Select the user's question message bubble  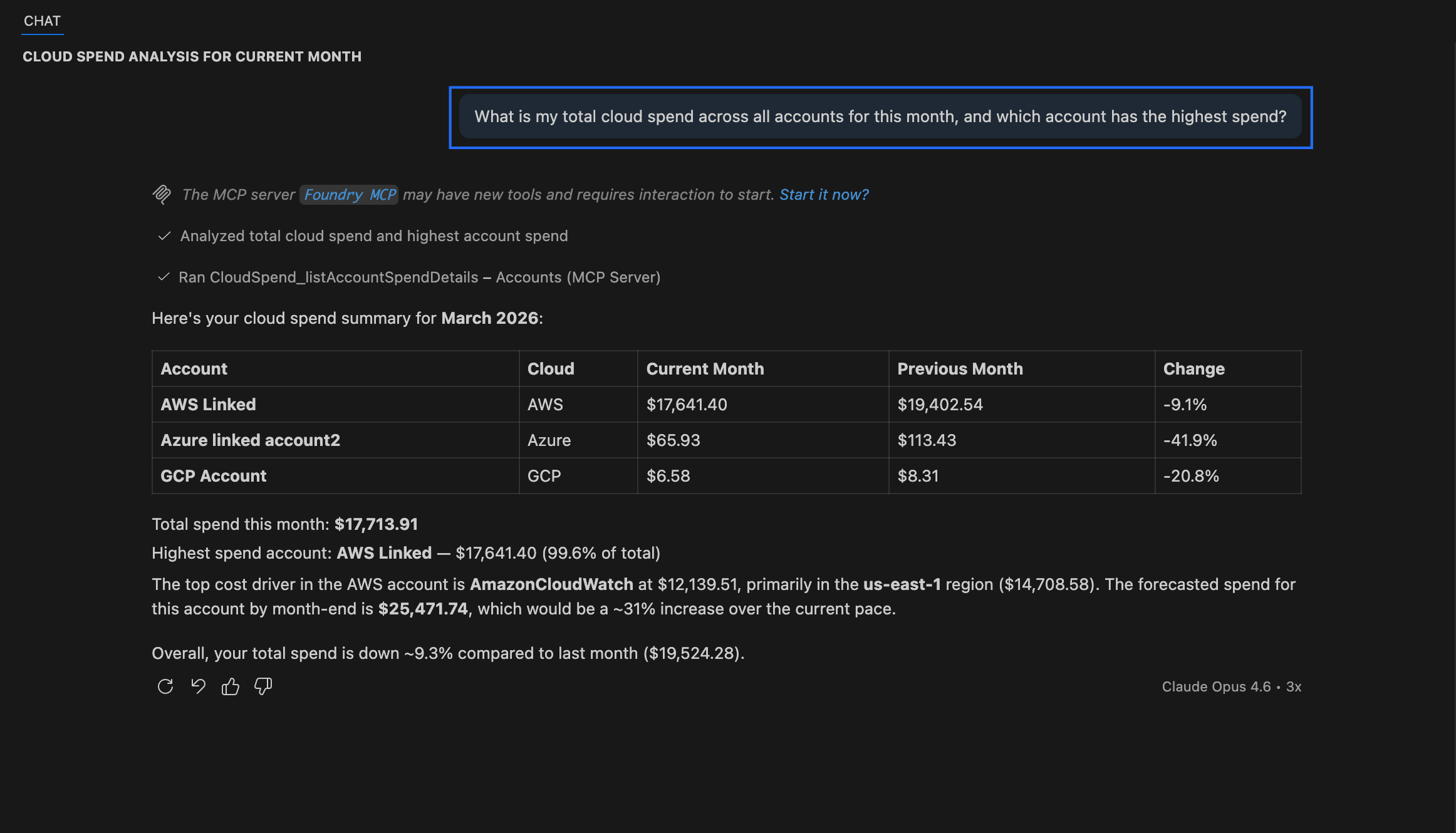[880, 116]
